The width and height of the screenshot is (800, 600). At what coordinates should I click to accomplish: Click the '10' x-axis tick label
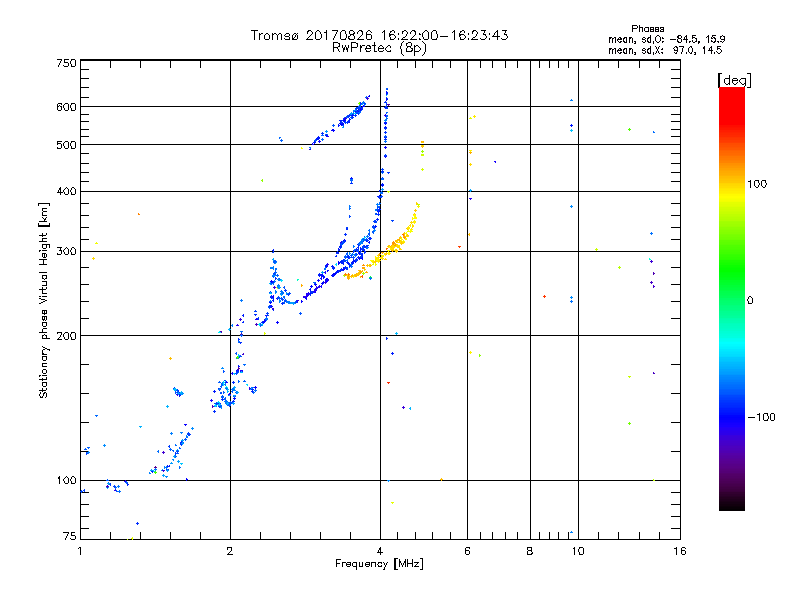(578, 551)
